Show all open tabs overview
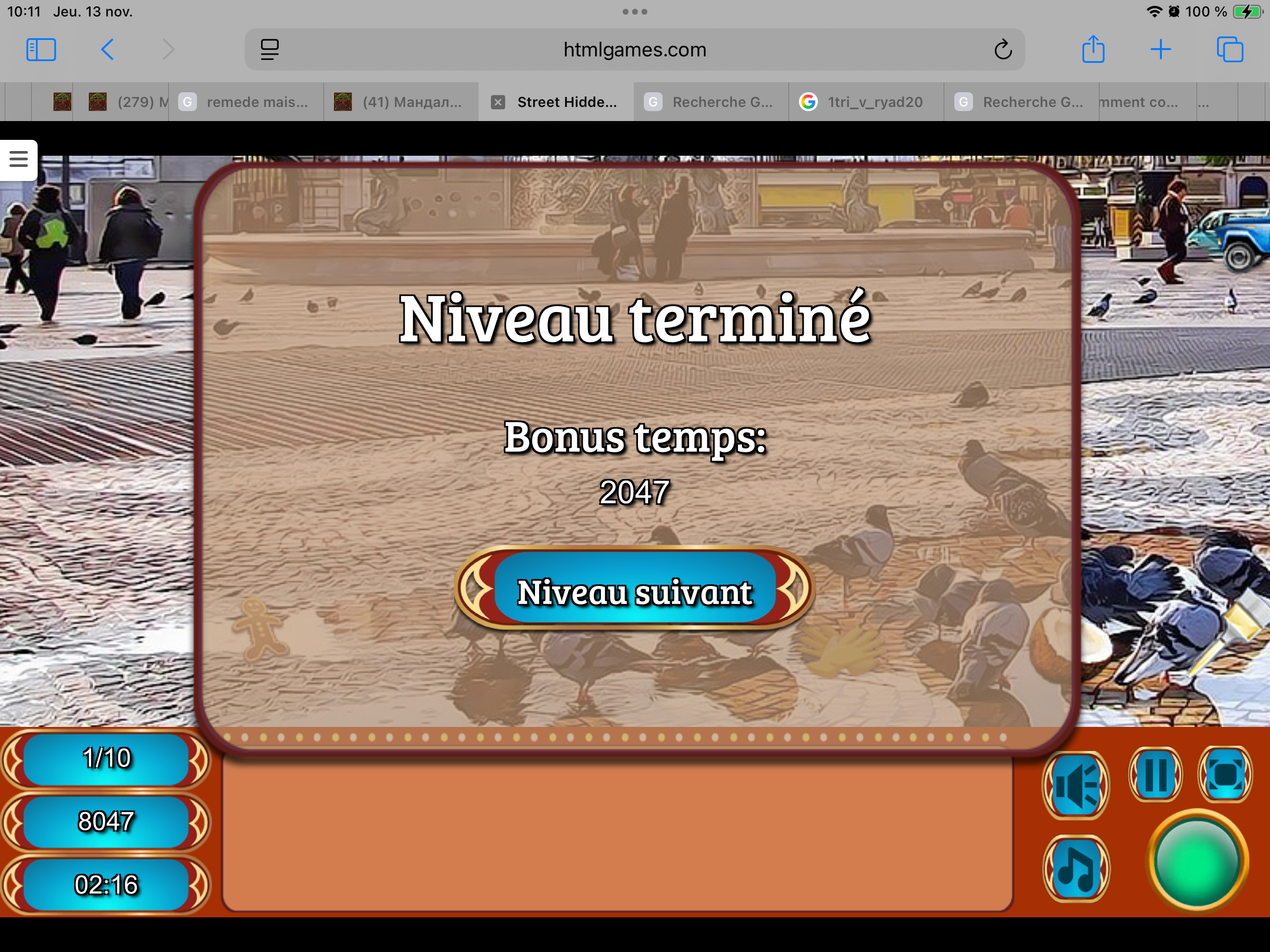The height and width of the screenshot is (952, 1270). [1229, 50]
